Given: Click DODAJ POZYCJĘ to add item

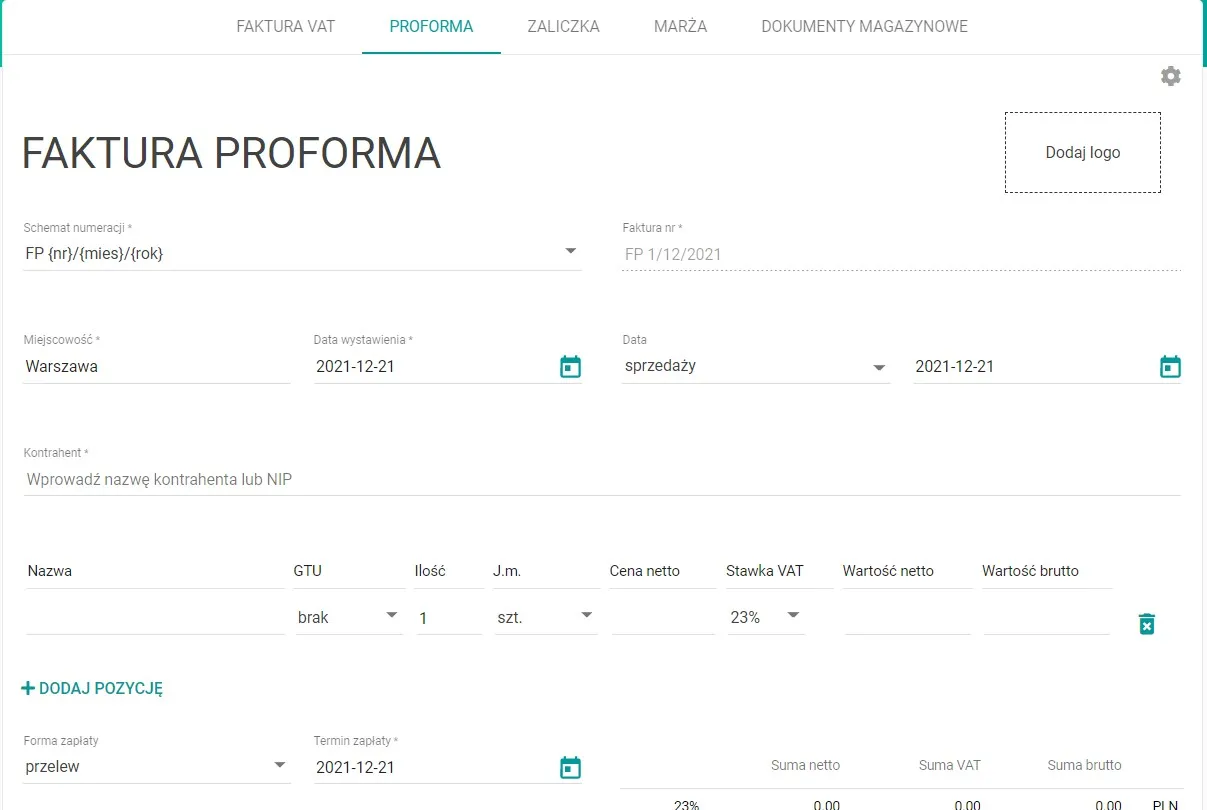Looking at the screenshot, I should pos(92,688).
